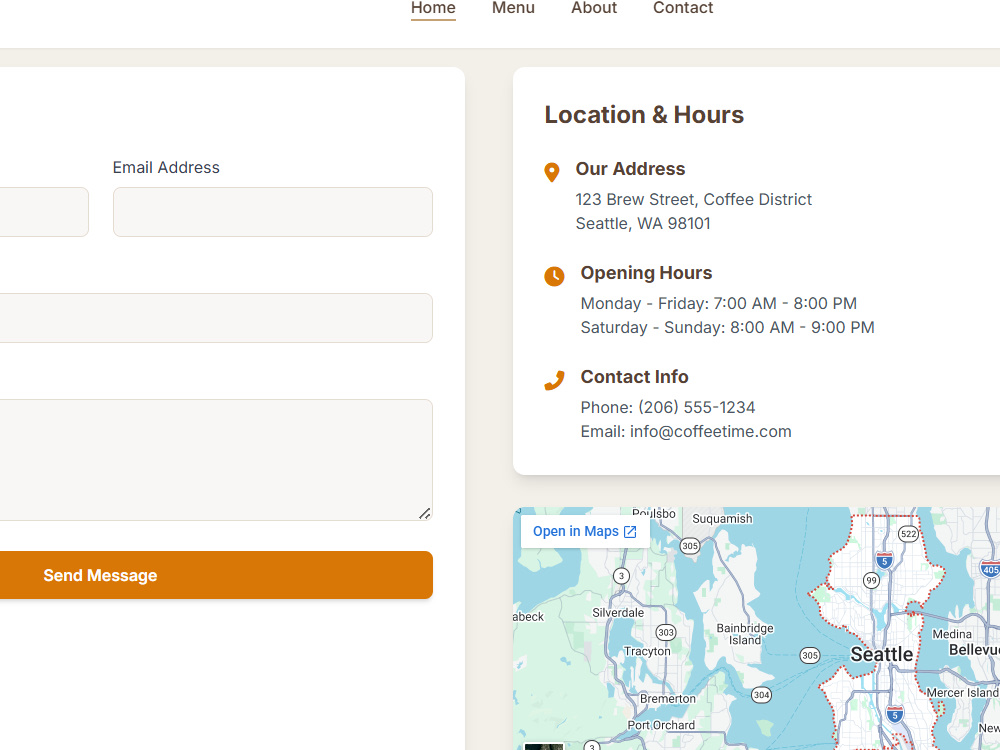
Task: Click Bainbridge Island on the map
Action: 745,634
